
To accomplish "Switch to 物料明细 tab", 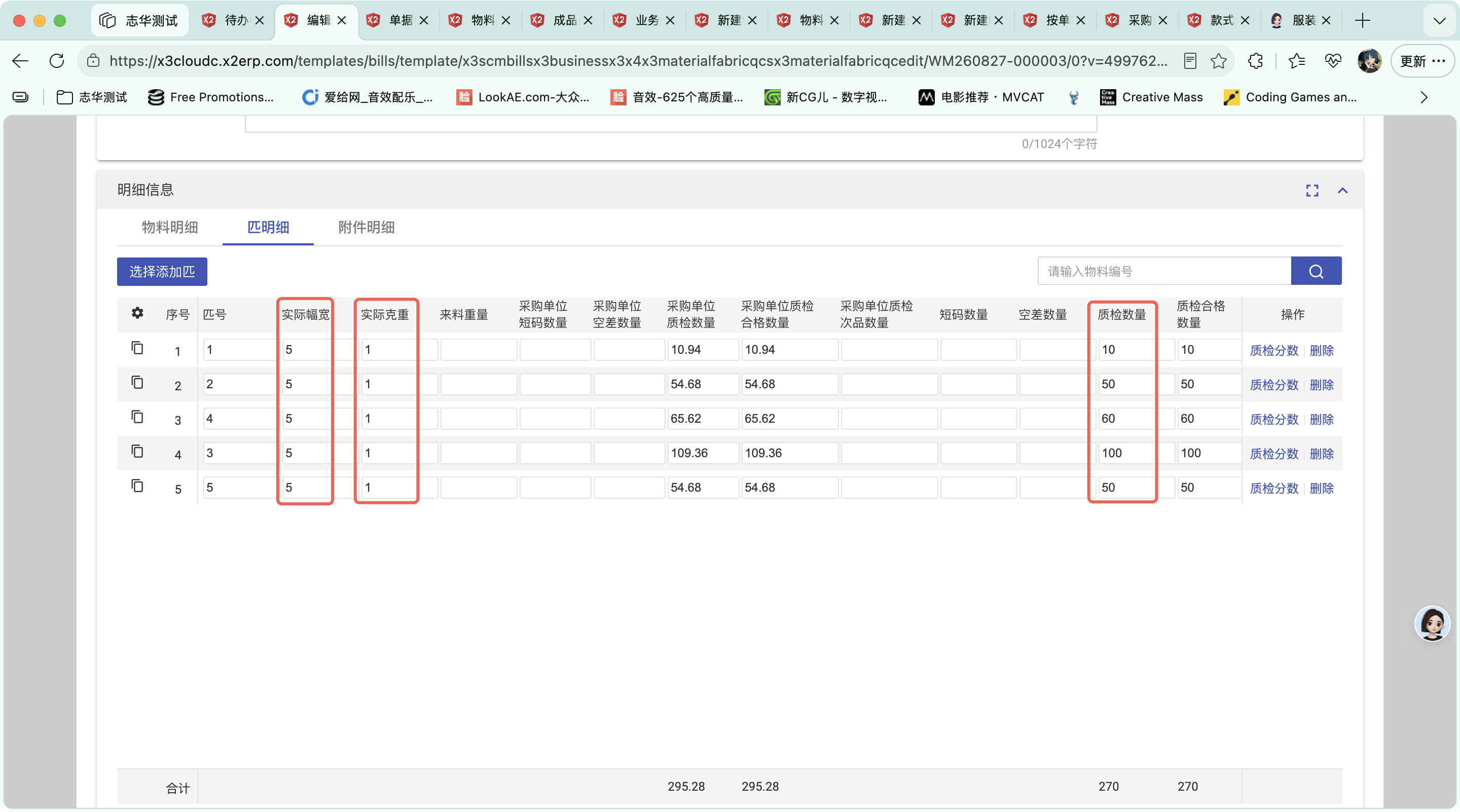I will point(169,227).
